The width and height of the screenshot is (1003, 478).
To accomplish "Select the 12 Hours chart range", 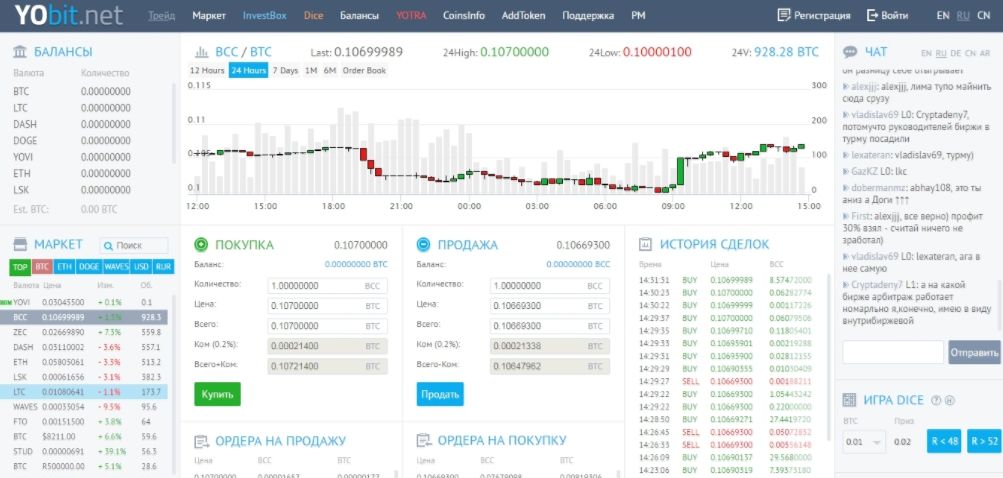I will 207,70.
